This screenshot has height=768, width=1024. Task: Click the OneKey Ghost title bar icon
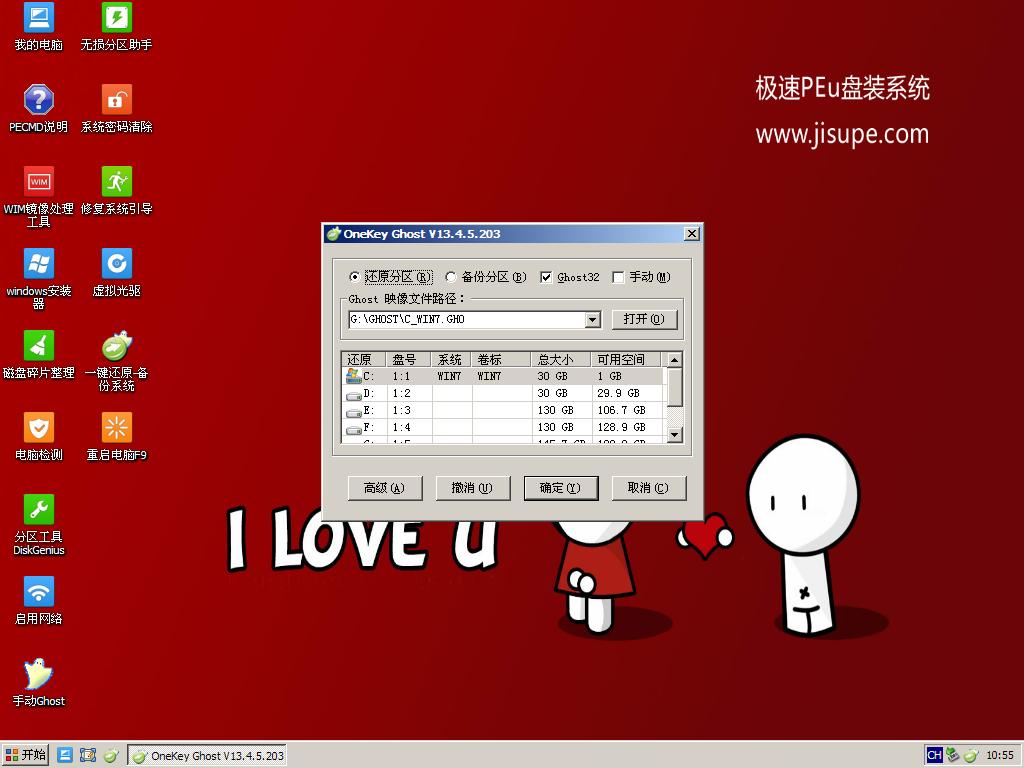click(333, 234)
